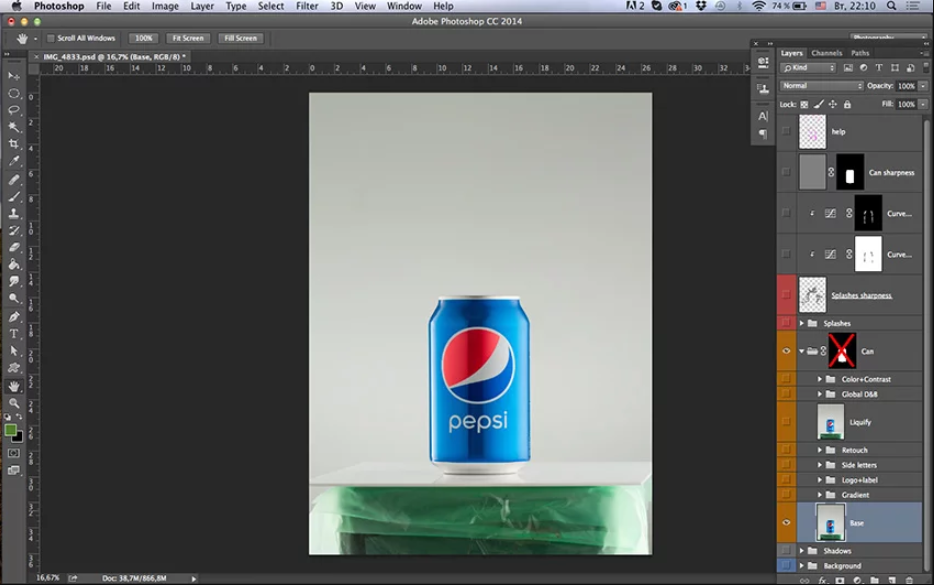Click the Fill Screen button
The height and width of the screenshot is (585, 934).
click(x=240, y=38)
